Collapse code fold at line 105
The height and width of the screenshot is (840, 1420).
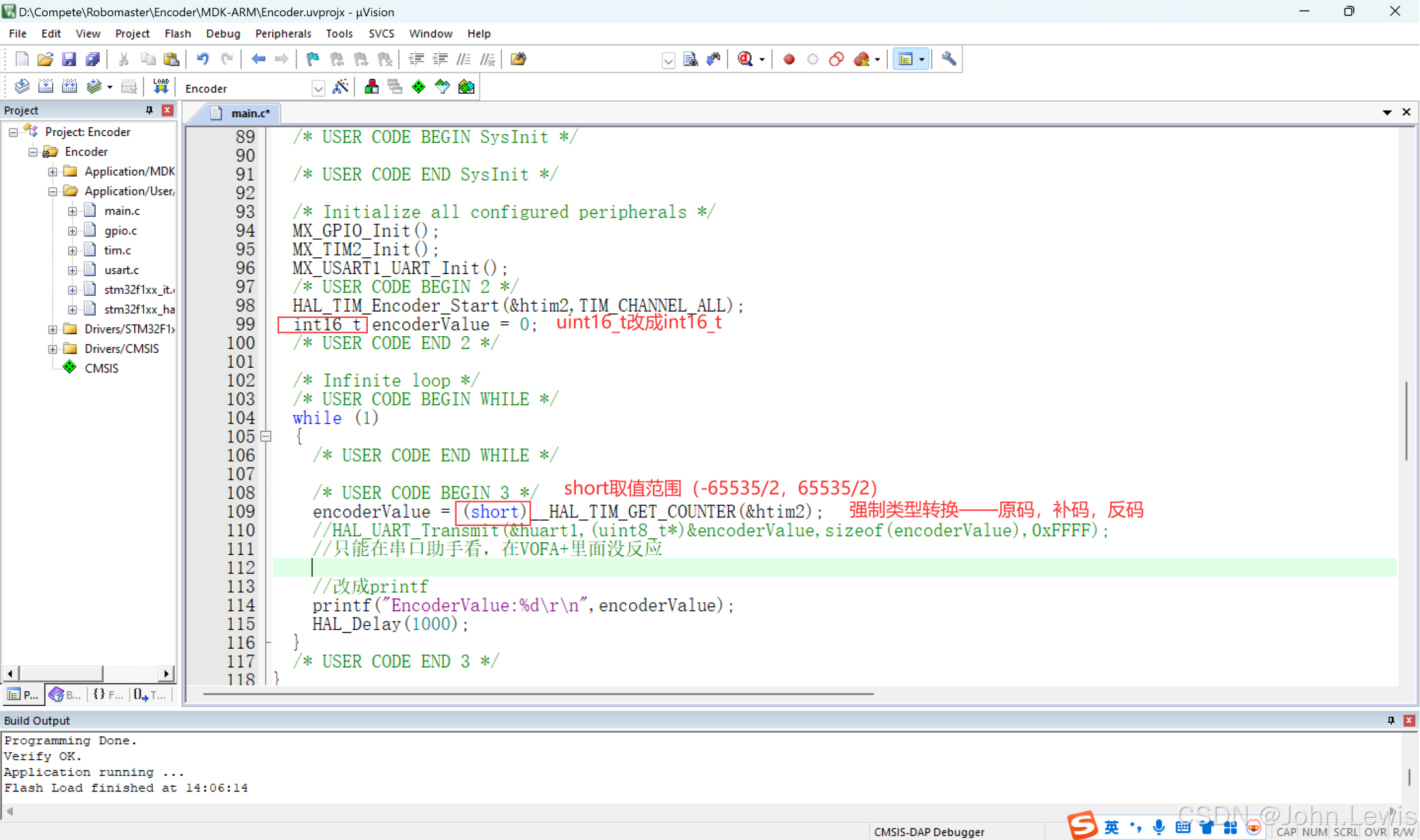click(266, 437)
